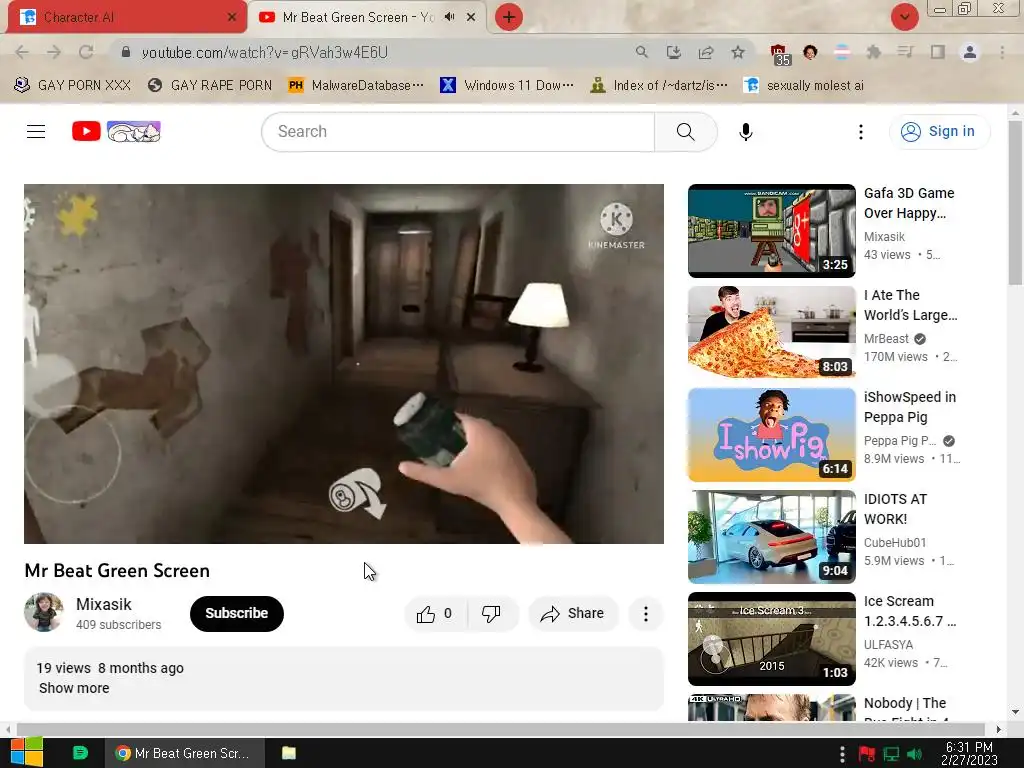Open the taskbar clock showing 6:31 PM
This screenshot has height=768, width=1024.
coord(969,754)
